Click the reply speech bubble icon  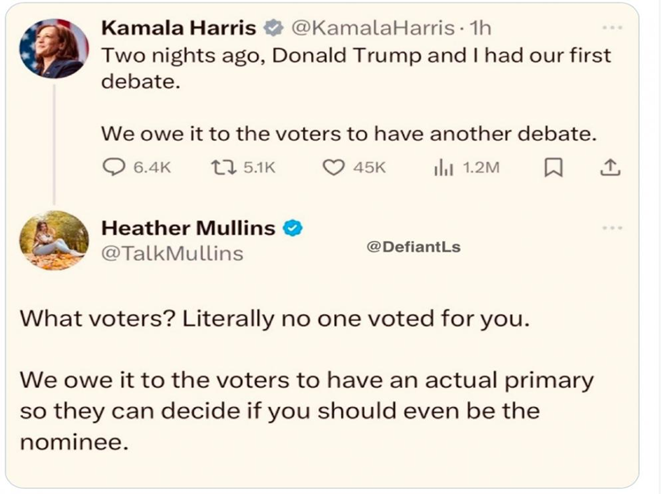pos(114,168)
